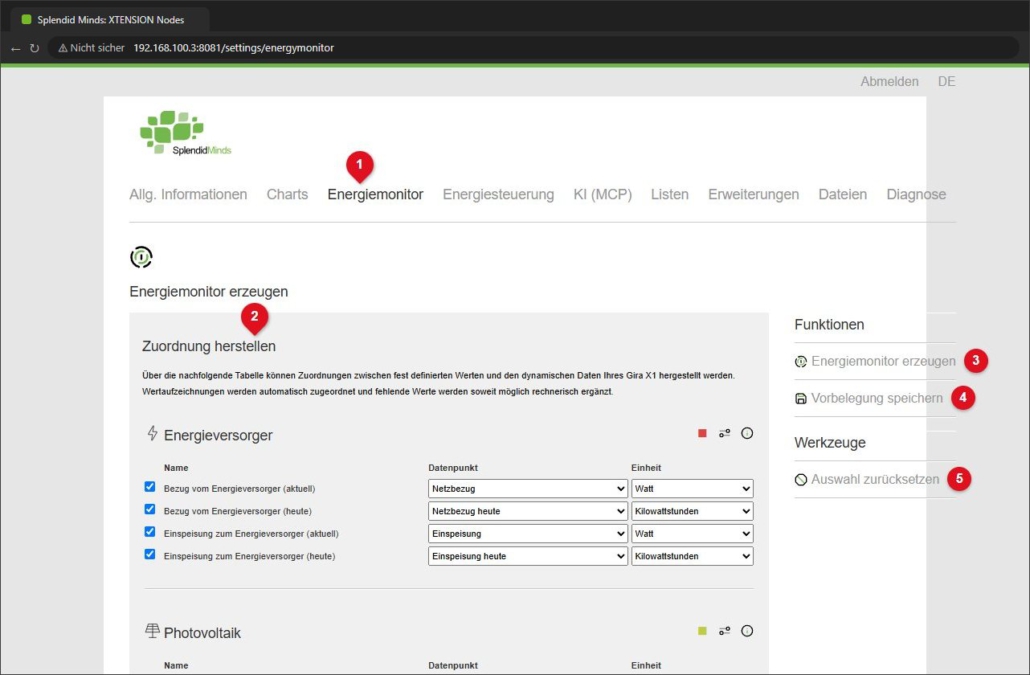Uncheck 'Bezug vom Energieversorger (heute)' checkbox
The height and width of the screenshot is (675, 1030).
[x=150, y=510]
